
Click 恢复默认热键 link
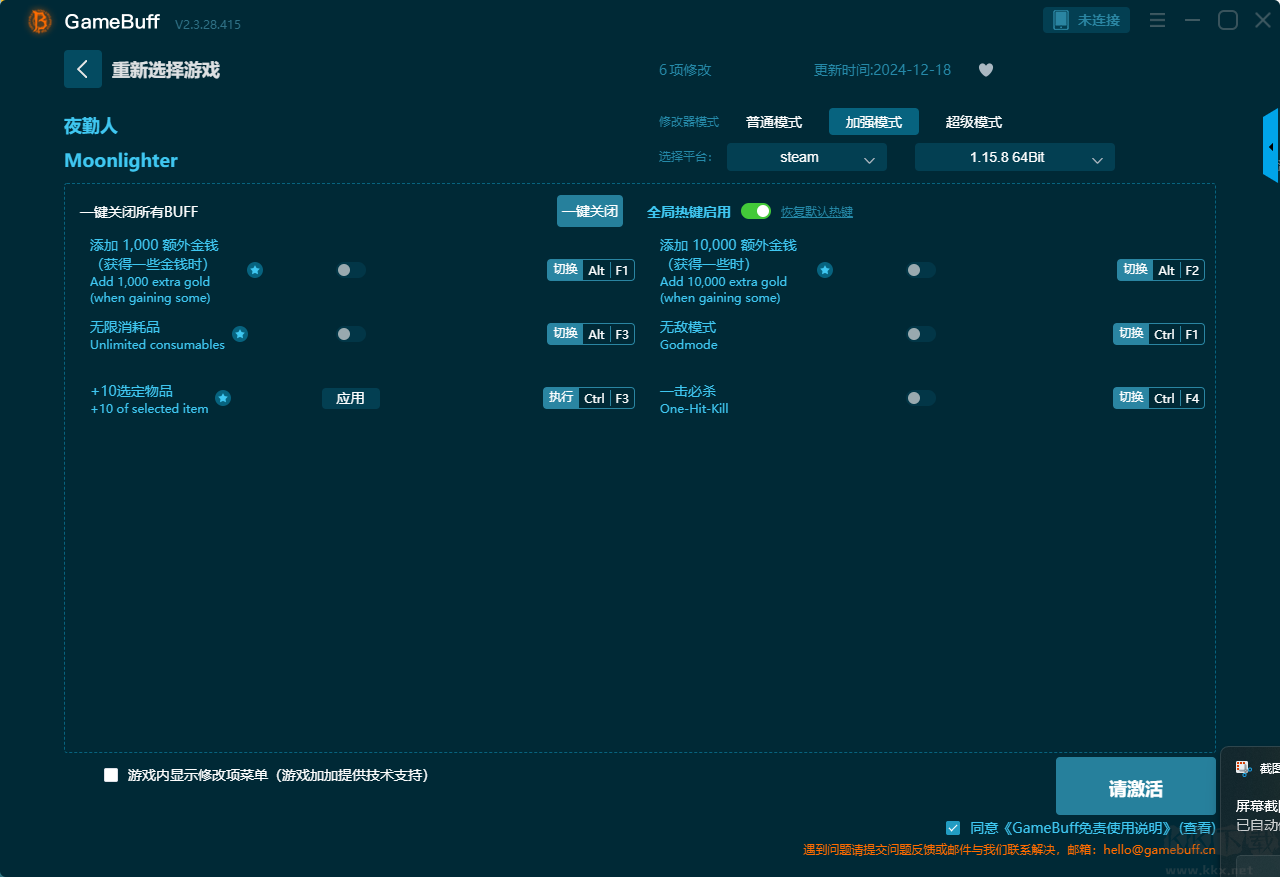[x=817, y=212]
